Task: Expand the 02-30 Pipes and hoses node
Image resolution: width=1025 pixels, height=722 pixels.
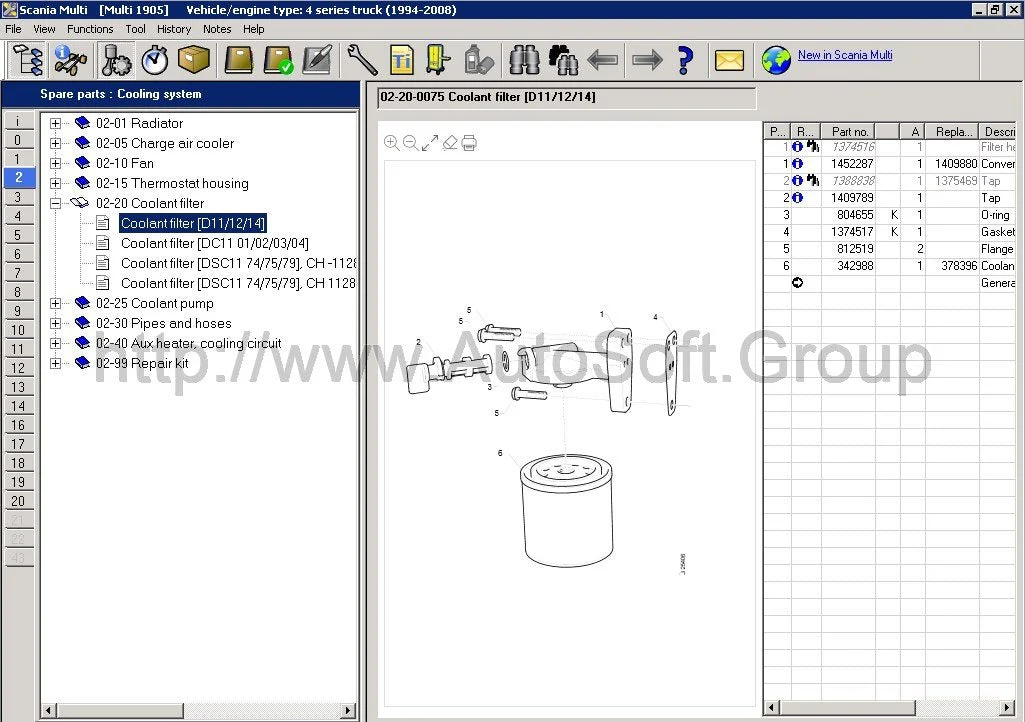Action: tap(55, 323)
